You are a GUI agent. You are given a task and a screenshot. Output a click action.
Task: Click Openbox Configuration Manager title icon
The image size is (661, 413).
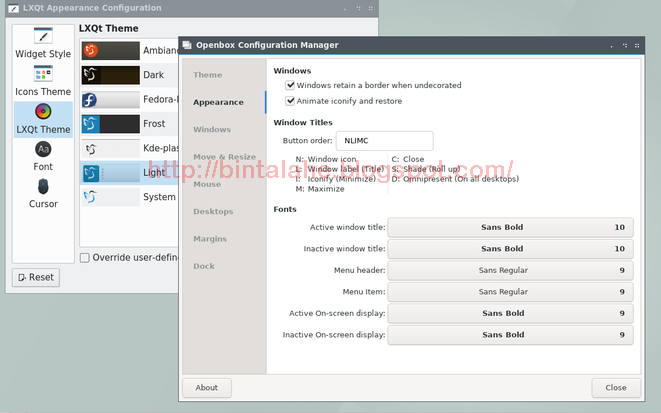187,45
